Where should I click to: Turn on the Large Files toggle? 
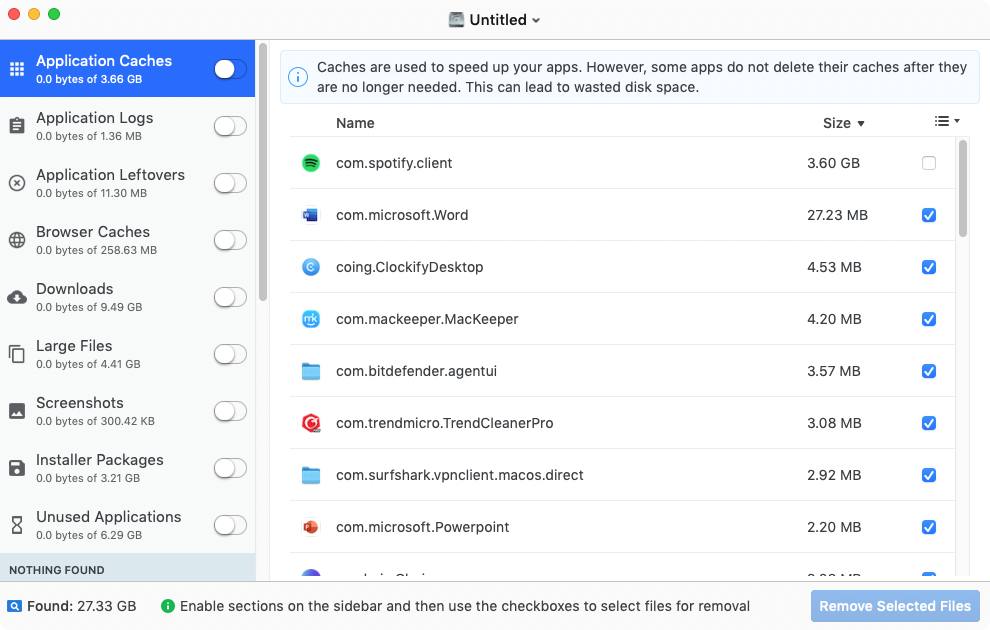click(x=230, y=354)
